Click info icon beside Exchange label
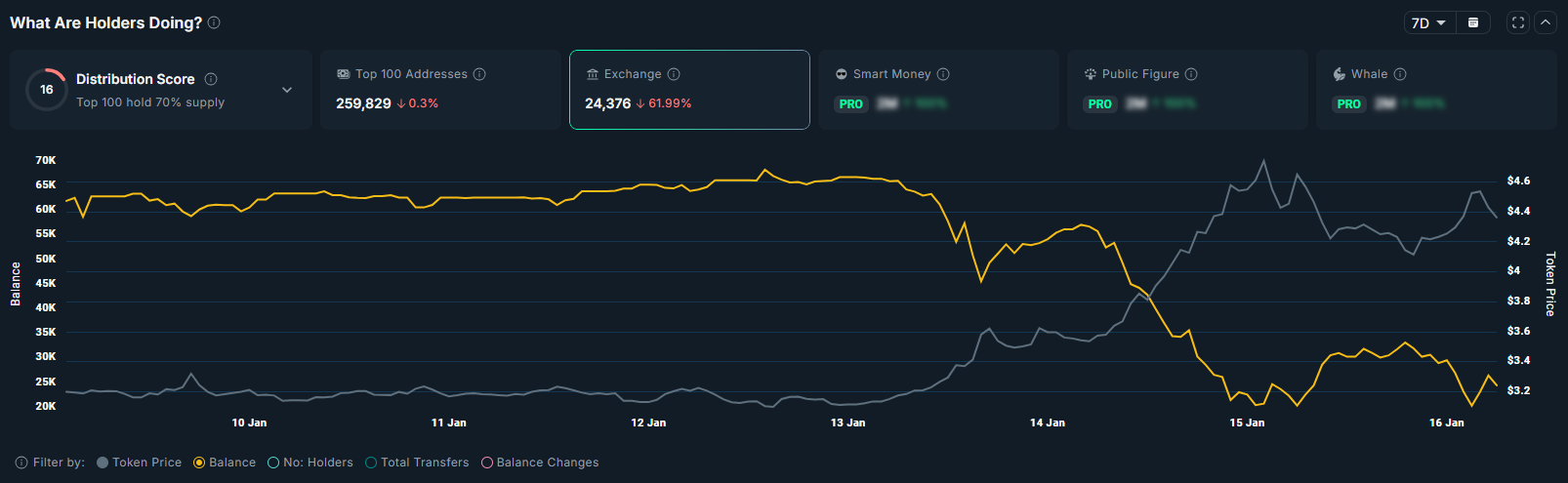This screenshot has height=483, width=1568. point(674,74)
